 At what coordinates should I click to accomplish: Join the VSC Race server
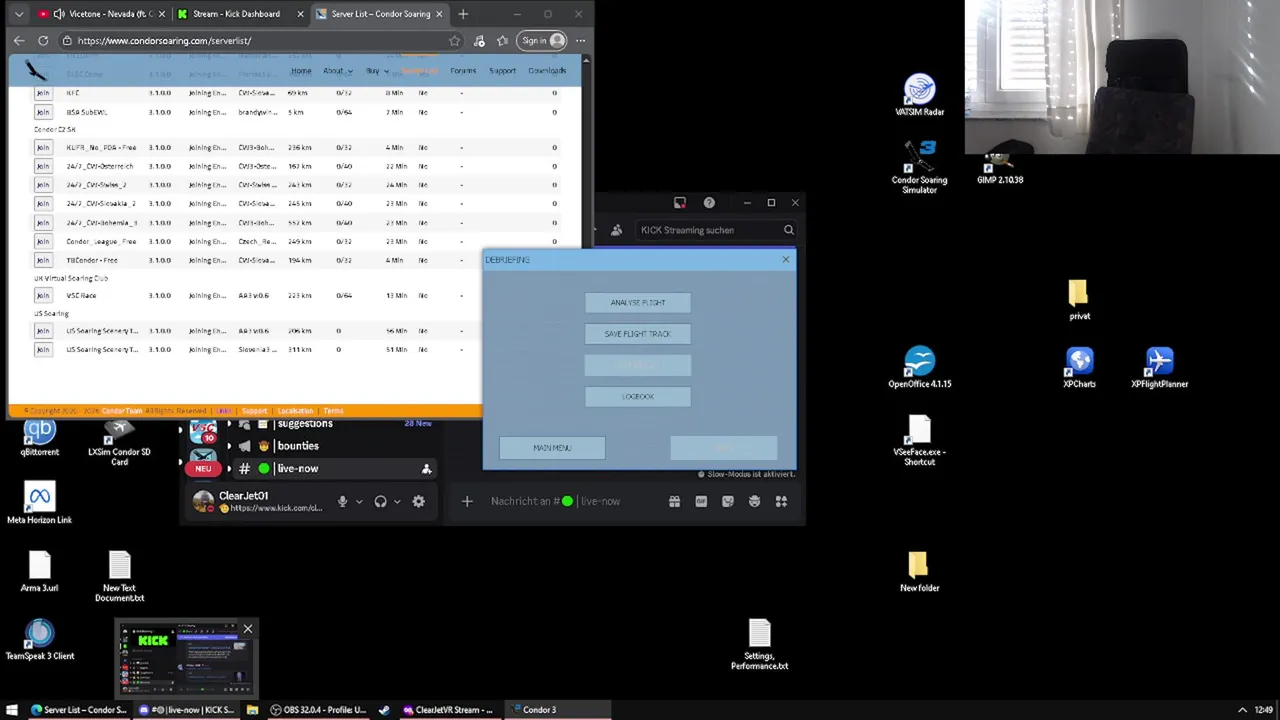(42, 296)
